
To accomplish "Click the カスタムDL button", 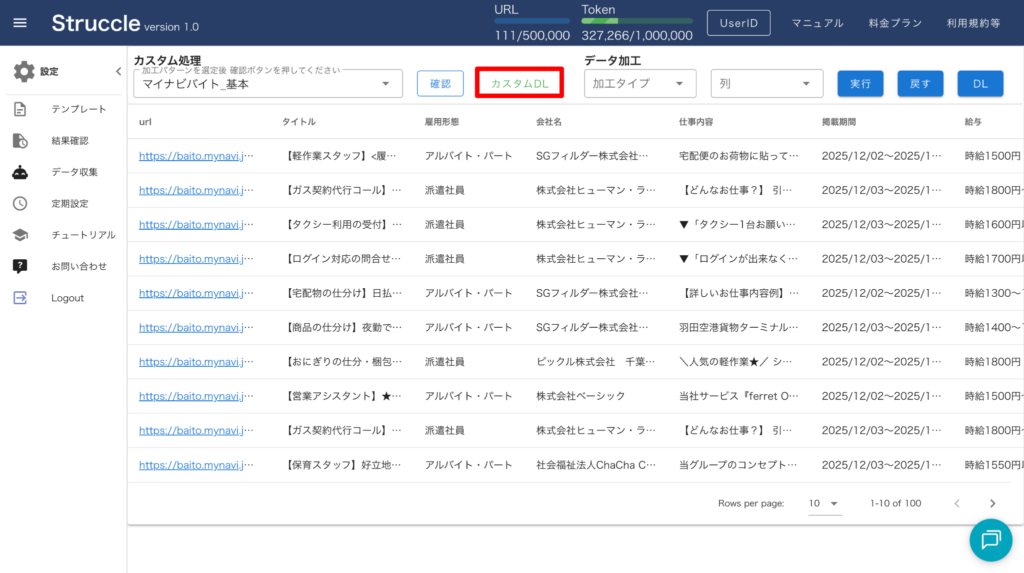I will (x=519, y=84).
